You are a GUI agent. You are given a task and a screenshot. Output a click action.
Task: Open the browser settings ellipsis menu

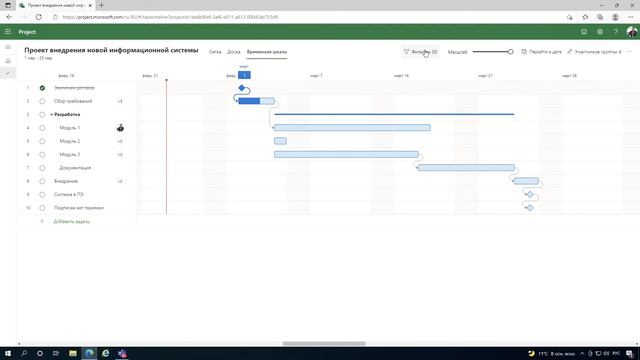tap(630, 17)
